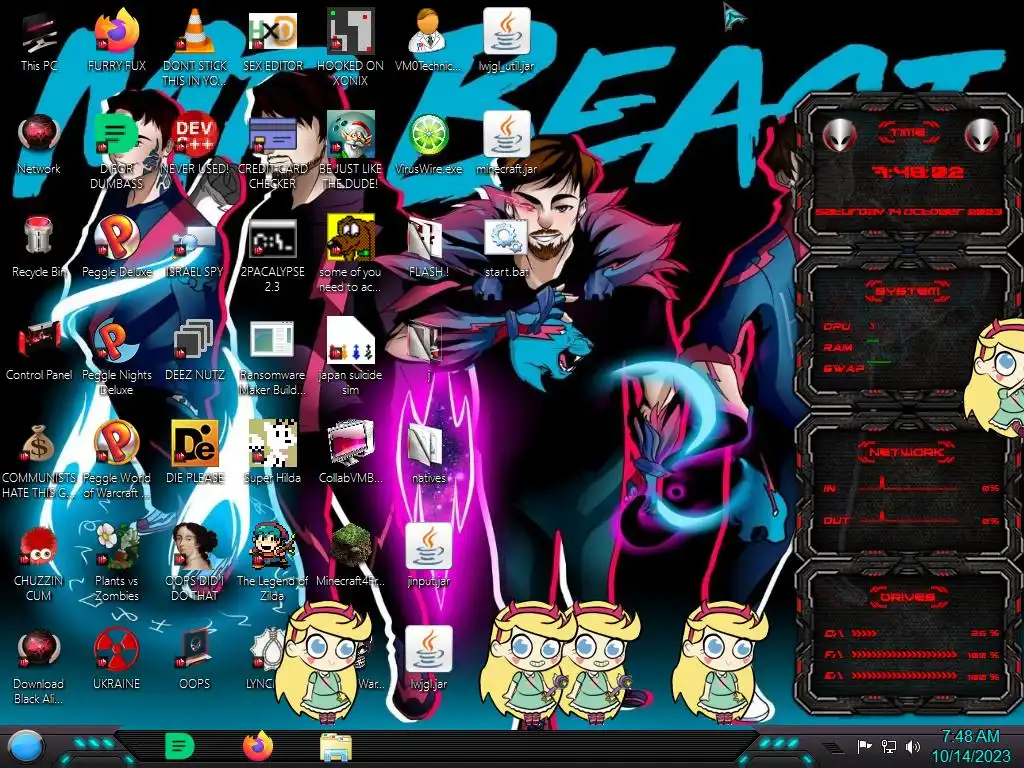Click the E:\ drive usage bar
This screenshot has width=1024, height=768.
[912, 676]
